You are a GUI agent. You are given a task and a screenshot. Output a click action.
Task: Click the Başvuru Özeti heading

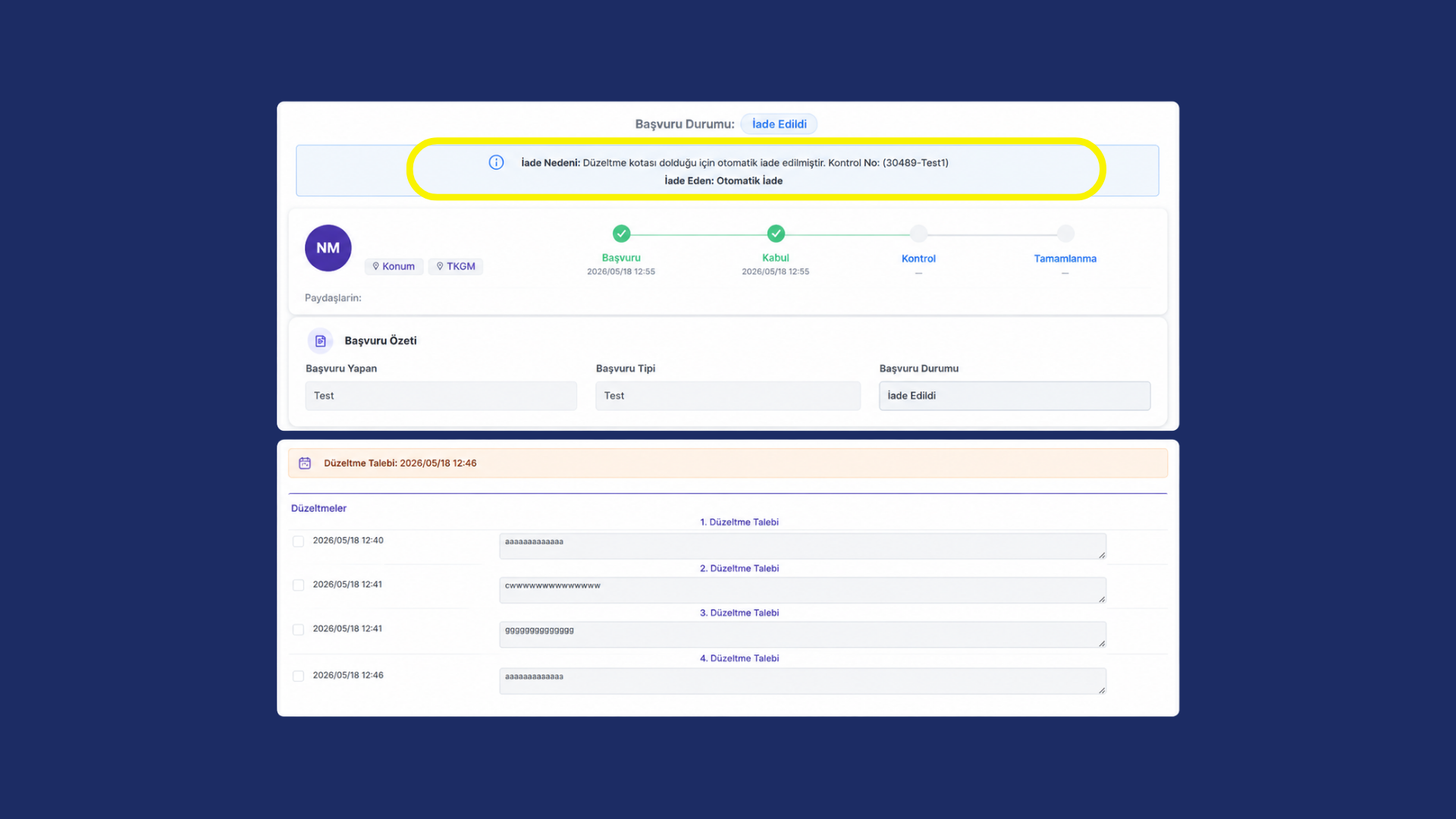pyautogui.click(x=381, y=341)
